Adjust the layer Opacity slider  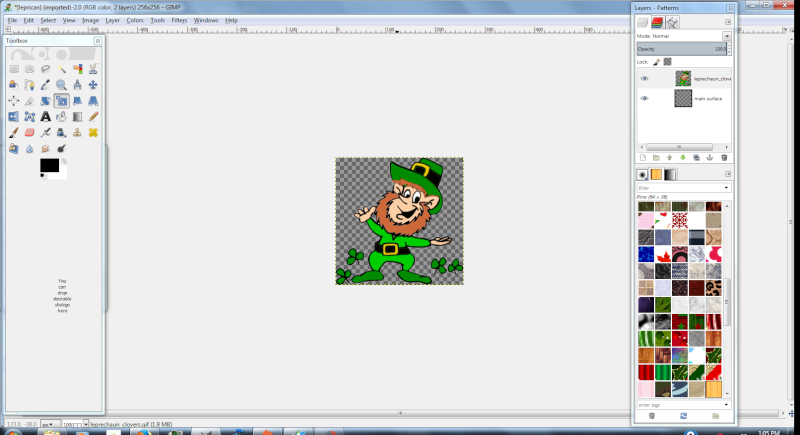click(682, 49)
